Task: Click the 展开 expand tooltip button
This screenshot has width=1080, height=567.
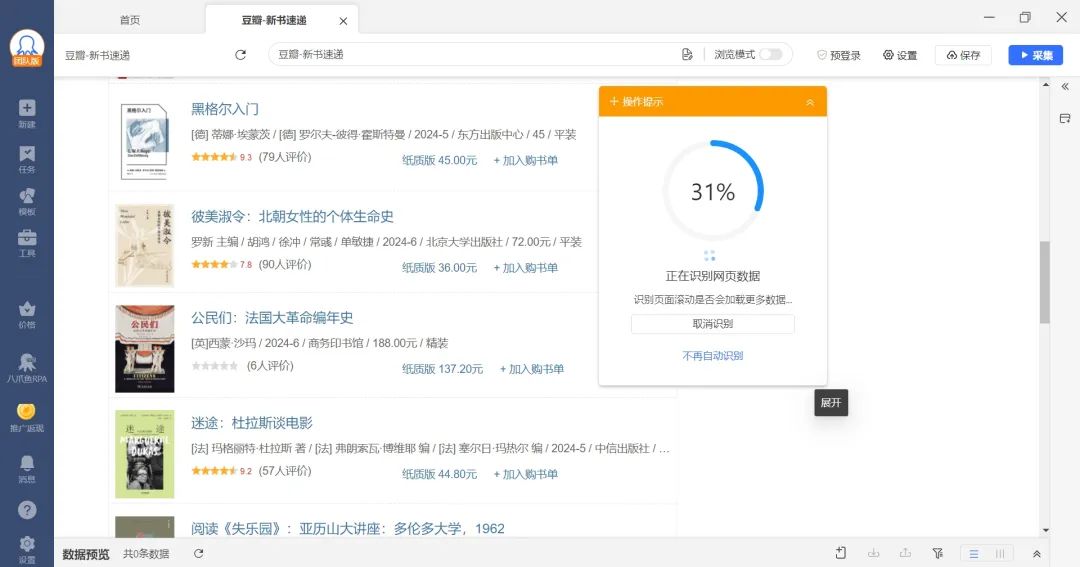Action: click(831, 402)
